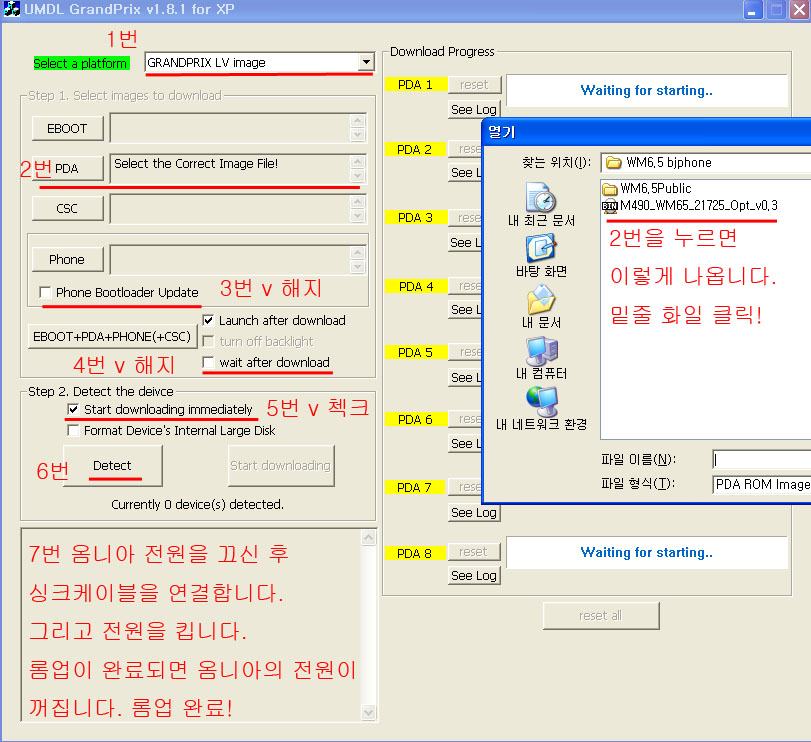The width and height of the screenshot is (811, 742).
Task: Toggle turn off backlight checkbox
Action: [x=208, y=342]
